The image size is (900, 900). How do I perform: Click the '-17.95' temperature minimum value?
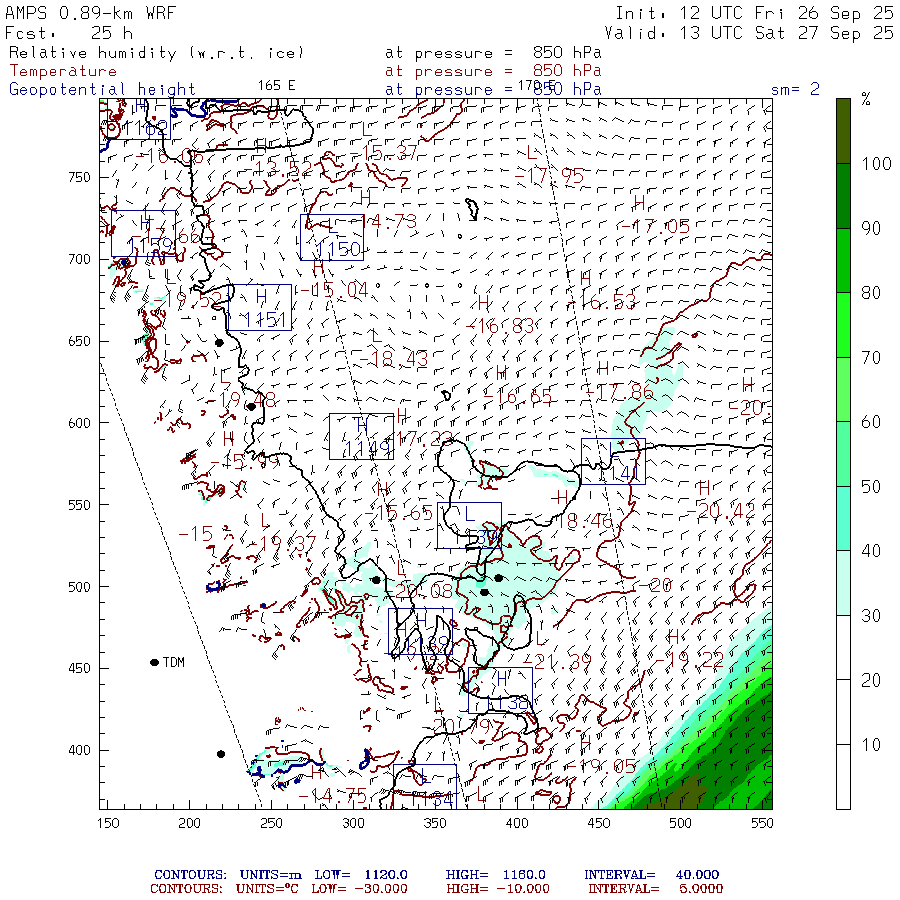point(549,176)
